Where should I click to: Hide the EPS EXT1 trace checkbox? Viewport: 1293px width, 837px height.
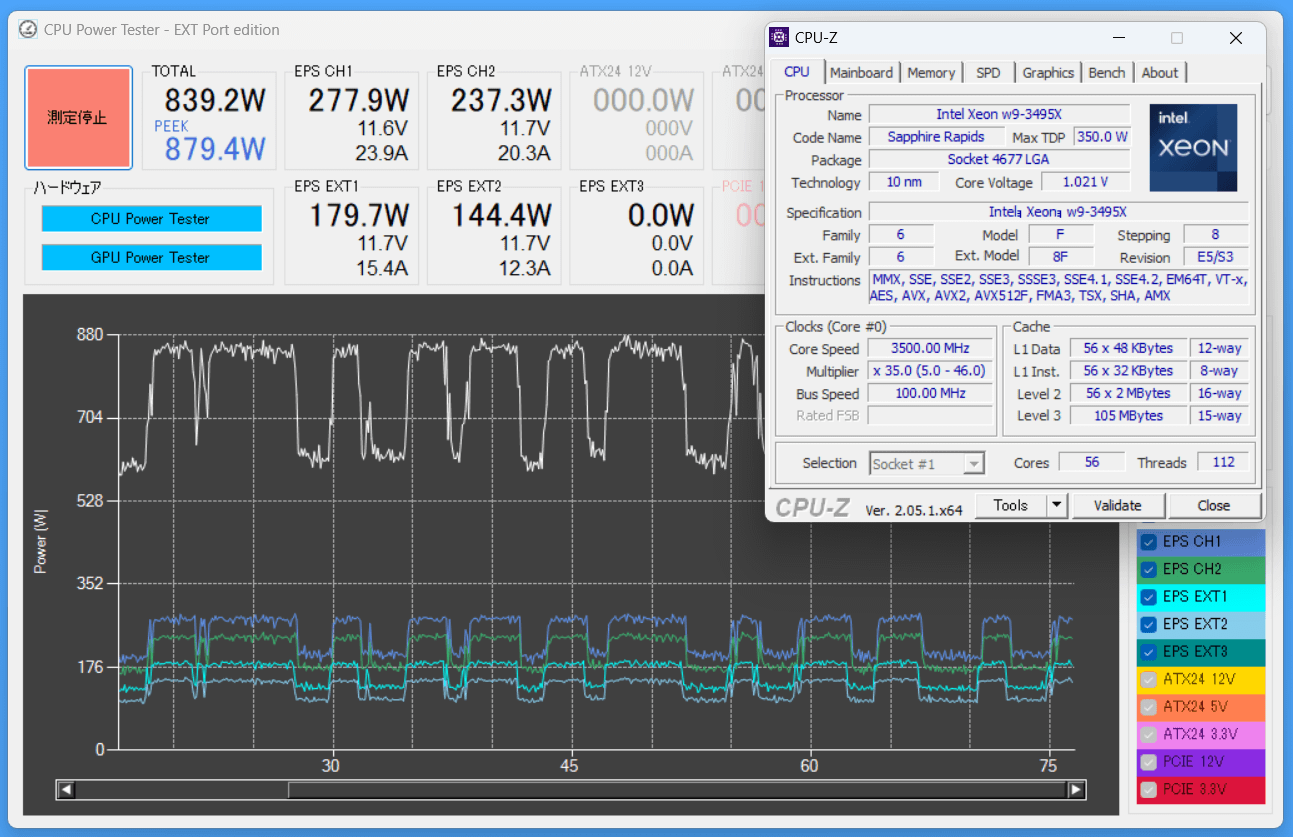point(1149,597)
